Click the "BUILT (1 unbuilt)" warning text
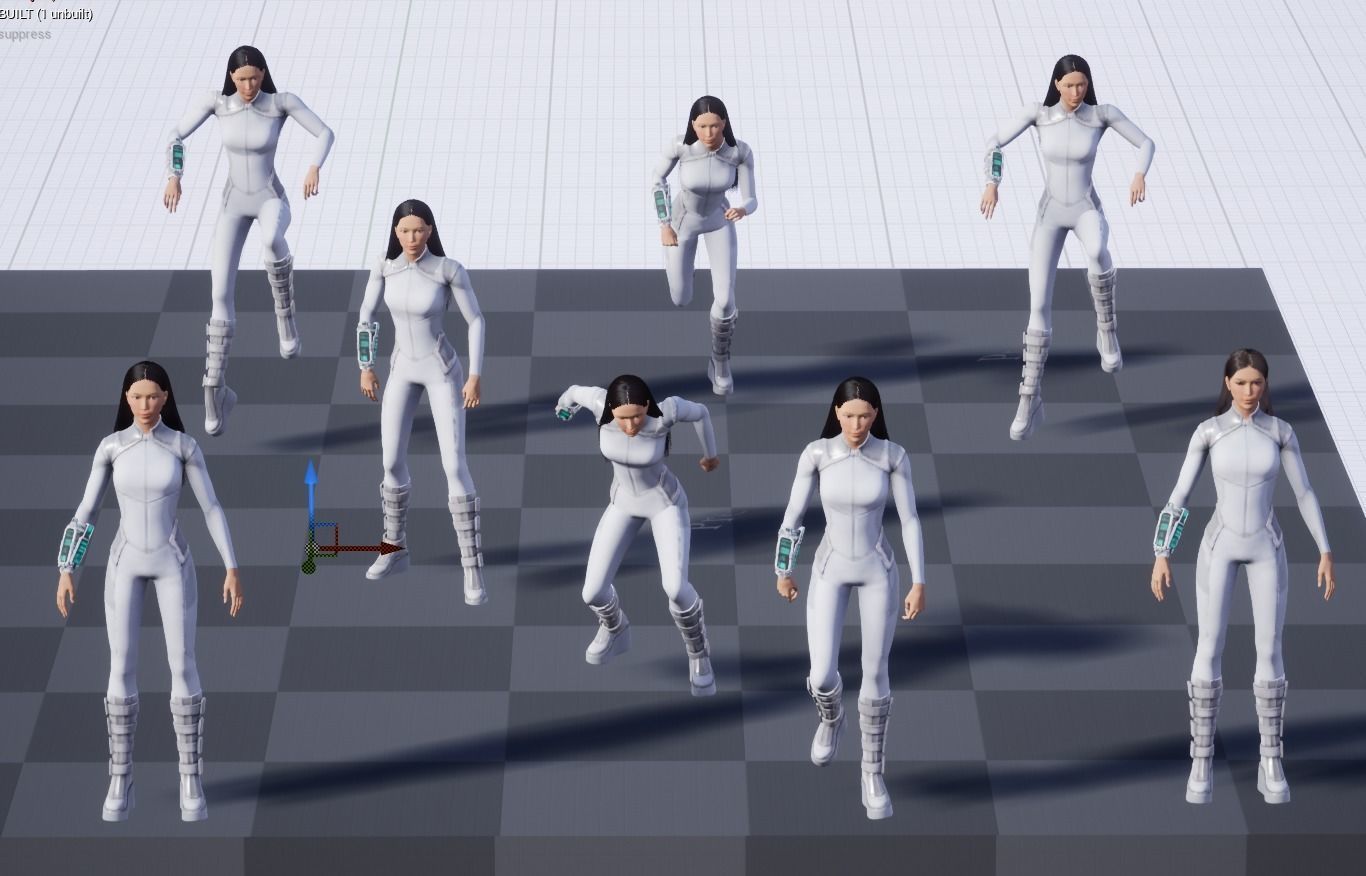 click(46, 14)
